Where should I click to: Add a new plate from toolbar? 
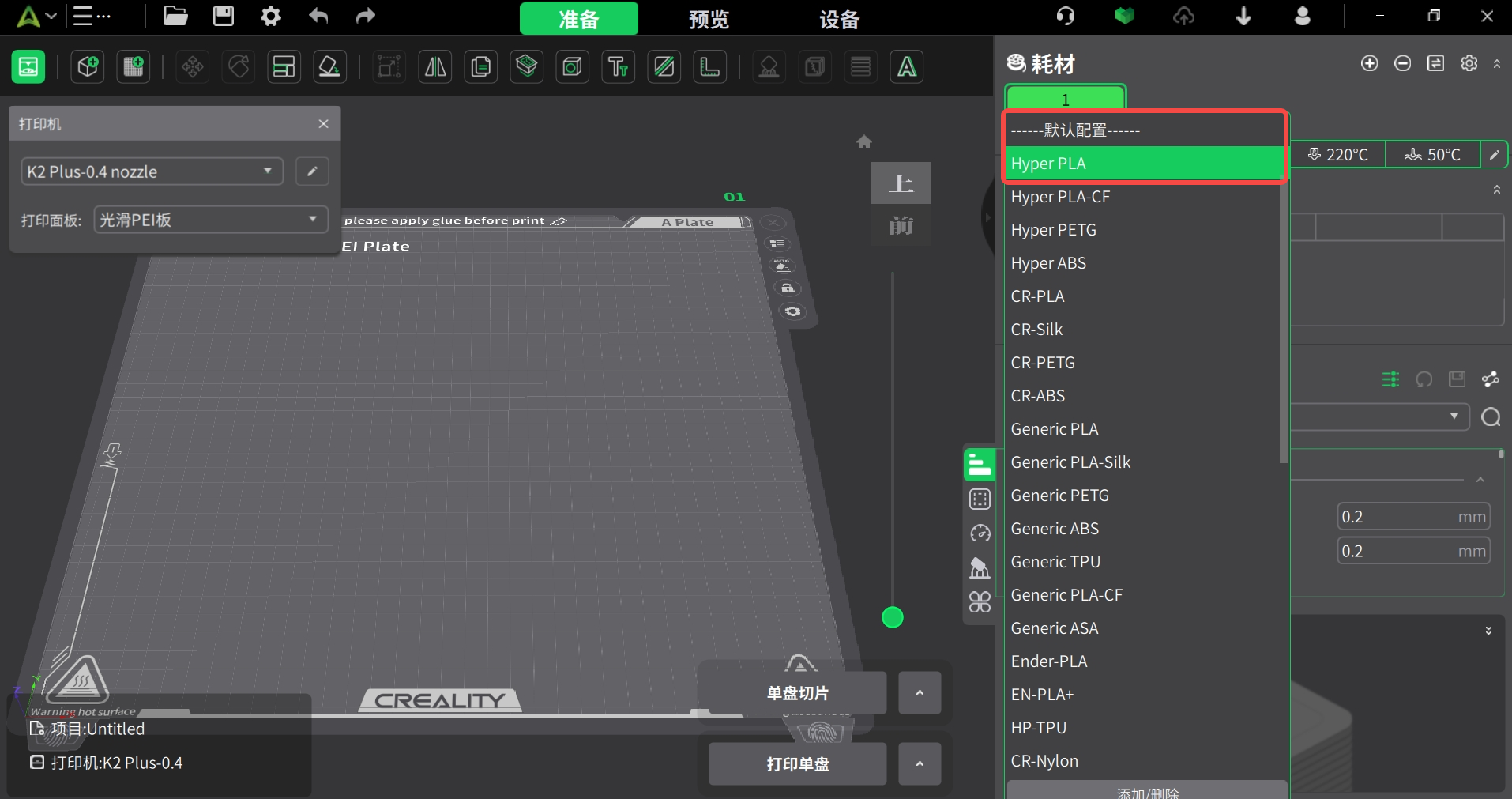click(134, 67)
